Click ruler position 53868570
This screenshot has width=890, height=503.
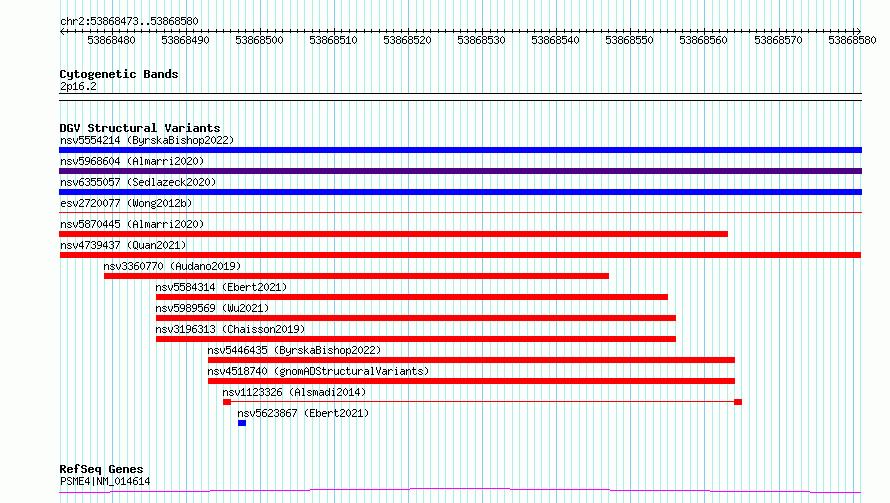pos(778,40)
